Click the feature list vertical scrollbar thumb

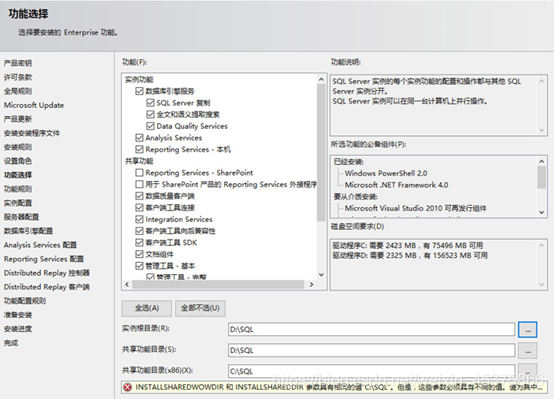(x=321, y=152)
